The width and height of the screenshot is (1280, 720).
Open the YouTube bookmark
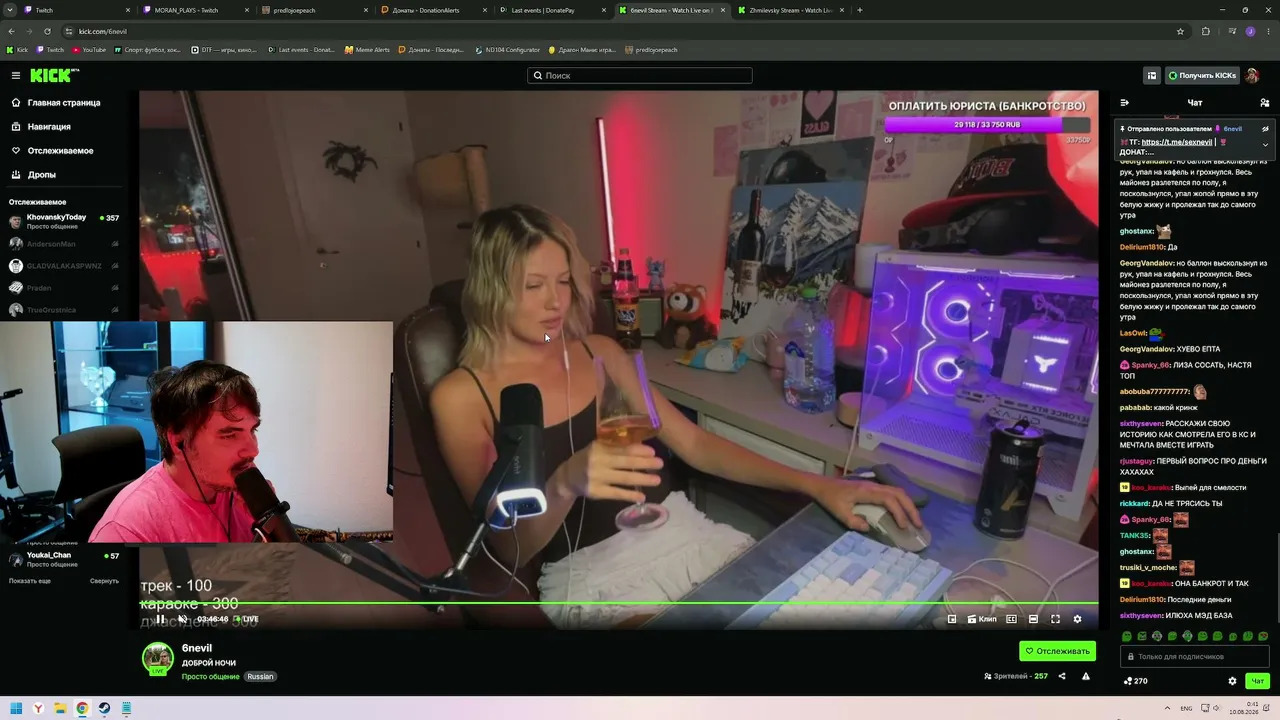coord(88,50)
